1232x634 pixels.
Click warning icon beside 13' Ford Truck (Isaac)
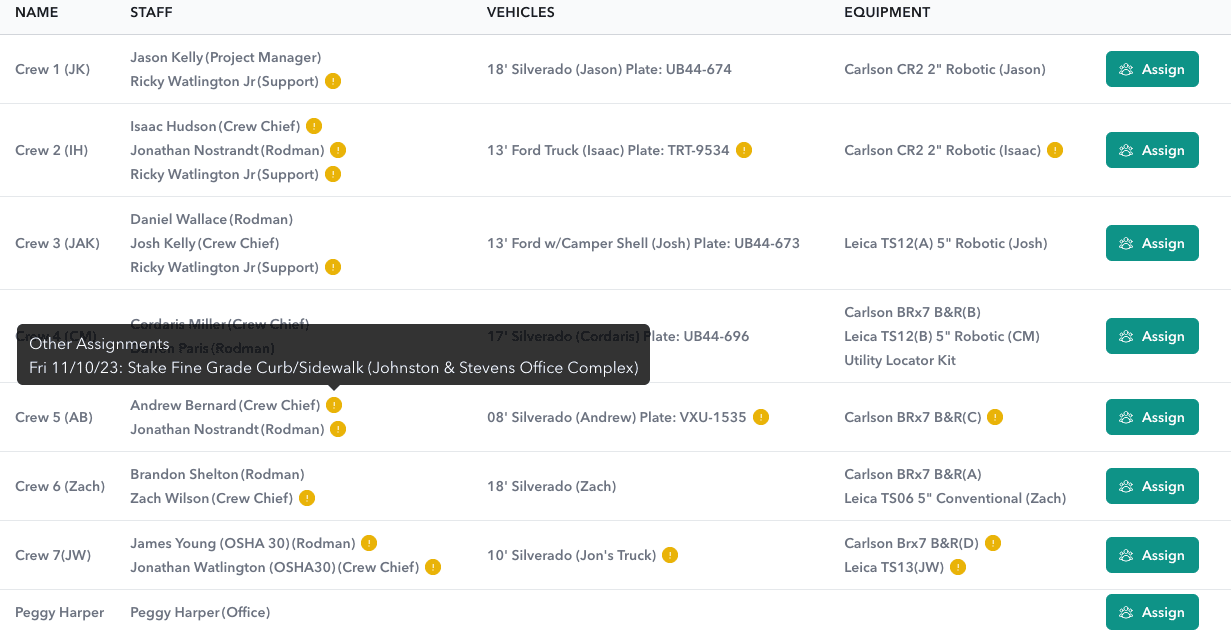tap(744, 150)
